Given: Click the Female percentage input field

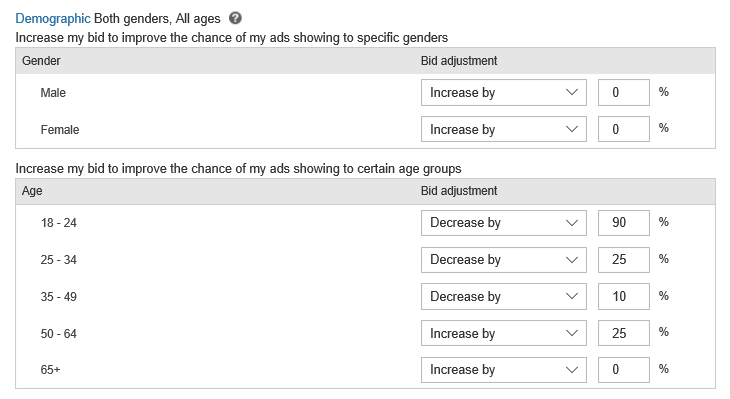Looking at the screenshot, I should click(624, 129).
